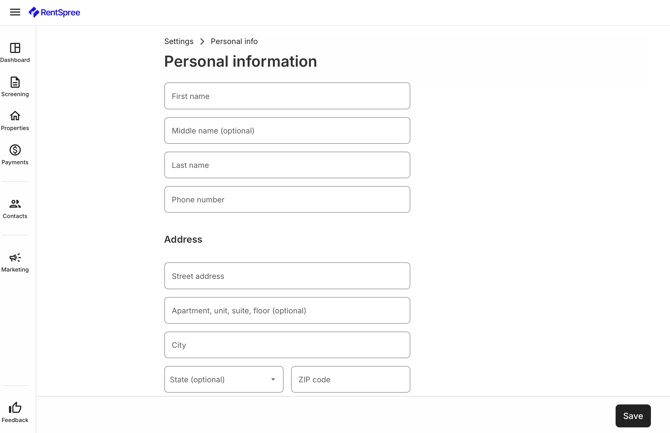Screen dimensions: 670x433
Task: Select the Payments dollar icon
Action: tap(15, 150)
